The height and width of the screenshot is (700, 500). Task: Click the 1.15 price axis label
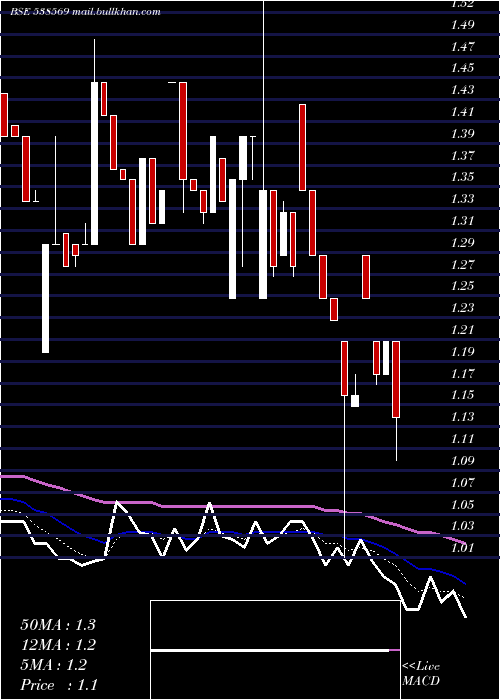(x=462, y=395)
